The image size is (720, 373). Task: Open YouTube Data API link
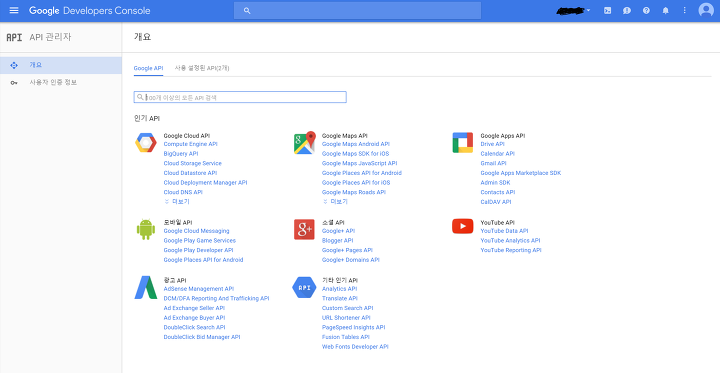tap(504, 231)
